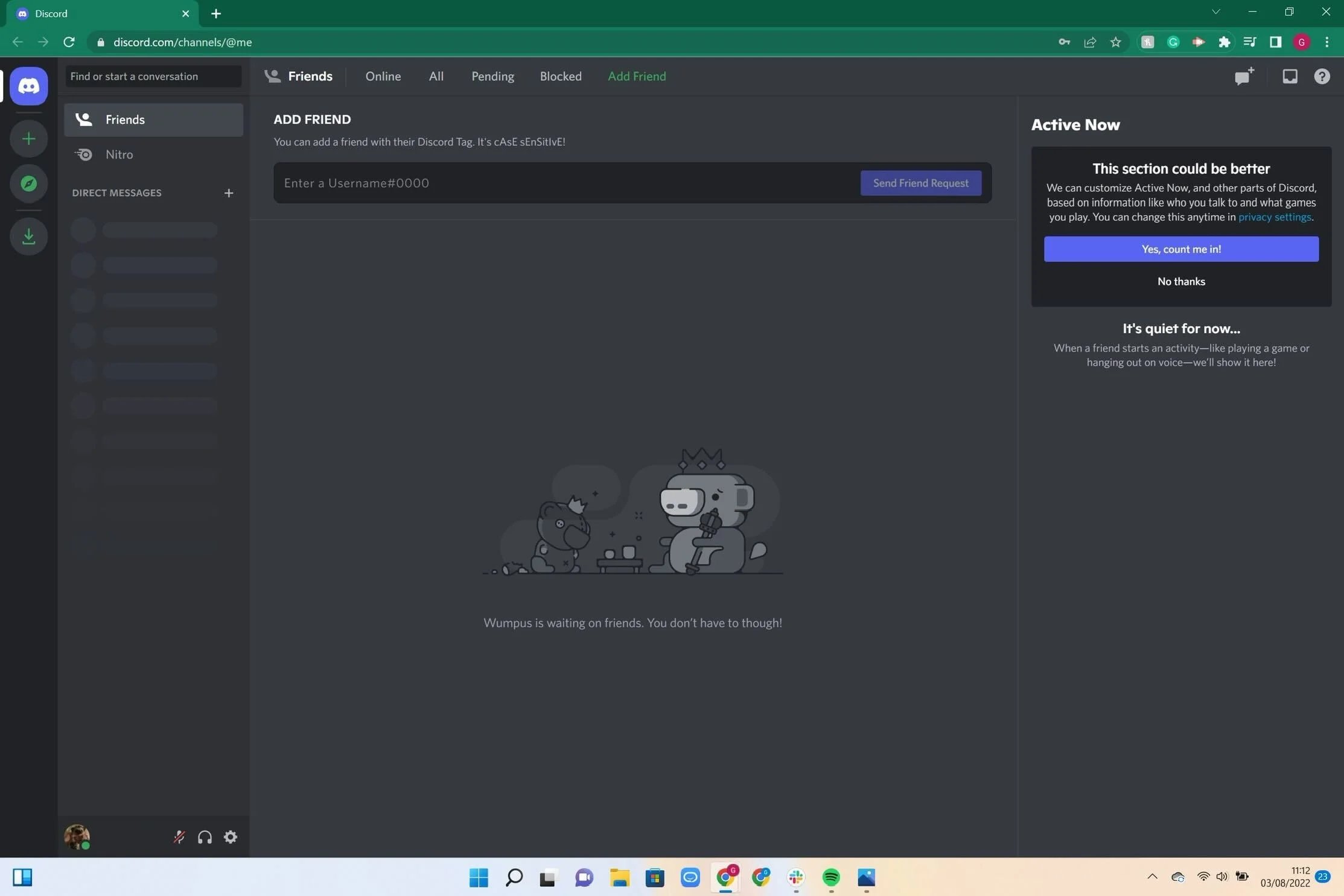The height and width of the screenshot is (896, 1344).
Task: Select the All friends tab
Action: coord(436,76)
